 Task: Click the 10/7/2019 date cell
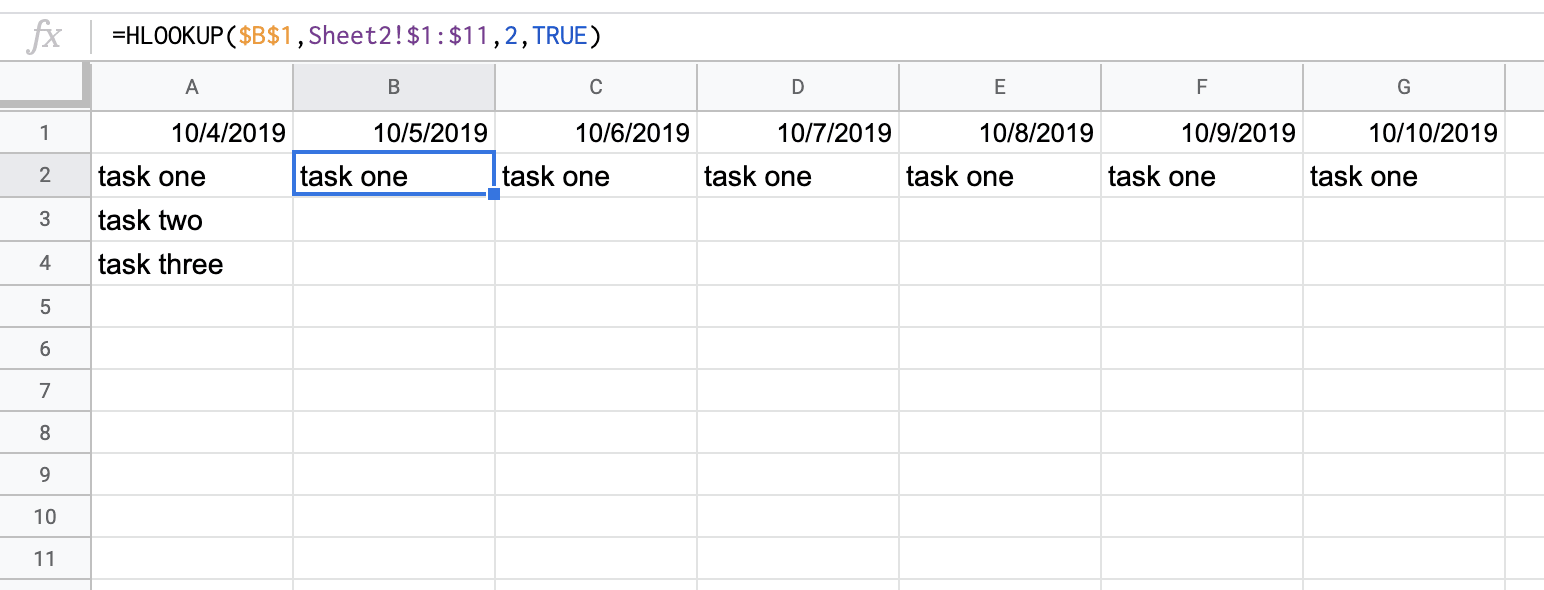tap(798, 132)
